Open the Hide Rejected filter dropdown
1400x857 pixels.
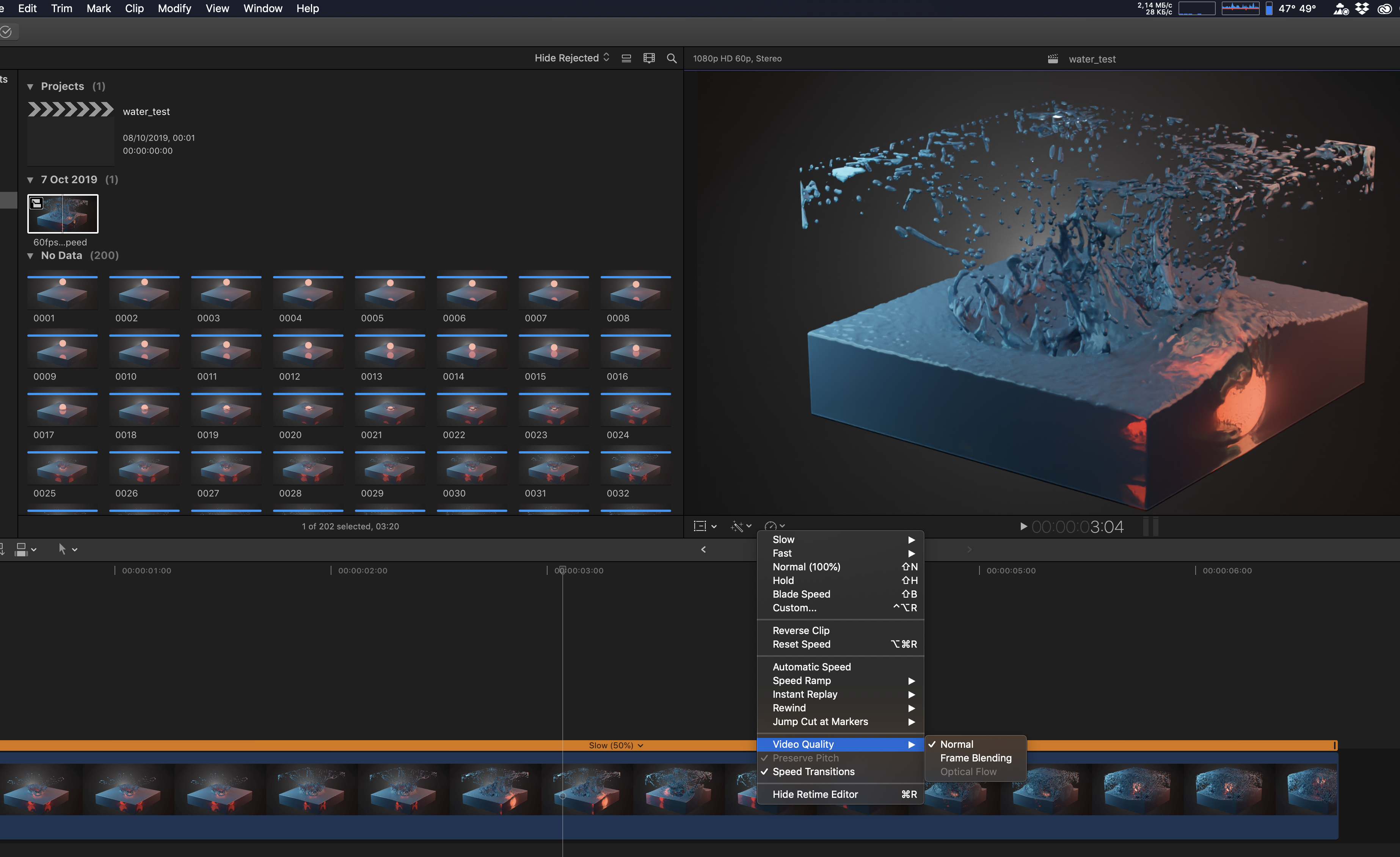click(571, 58)
